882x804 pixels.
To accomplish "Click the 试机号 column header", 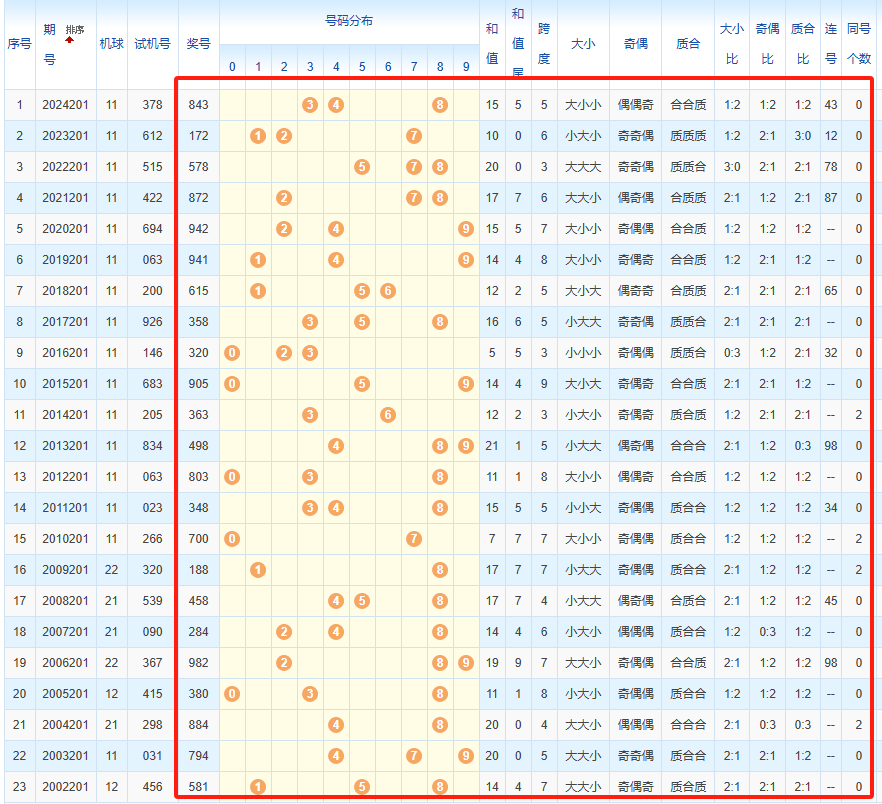I will pyautogui.click(x=152, y=44).
